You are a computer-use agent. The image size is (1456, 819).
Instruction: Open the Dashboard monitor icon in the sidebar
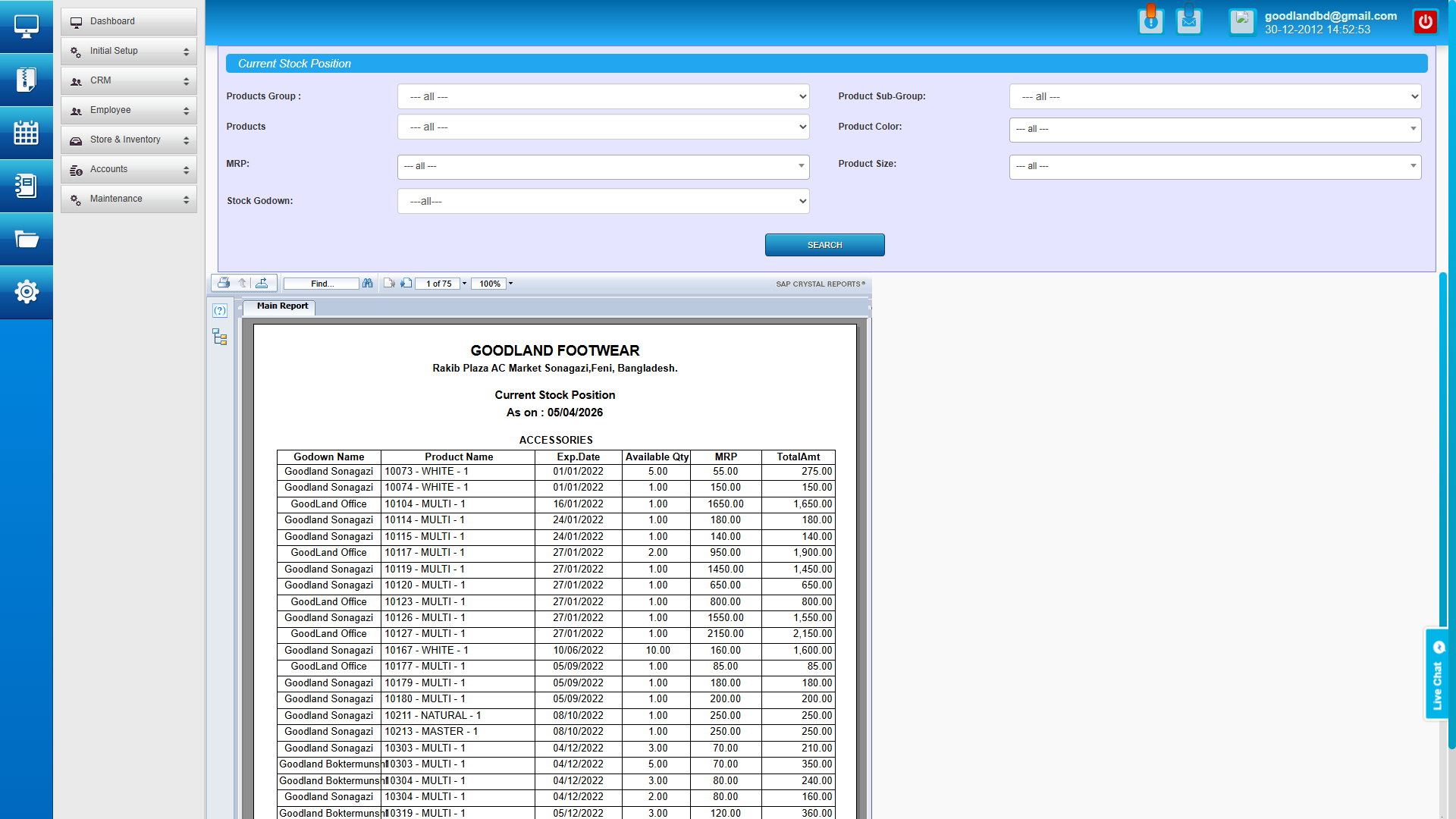pyautogui.click(x=27, y=26)
